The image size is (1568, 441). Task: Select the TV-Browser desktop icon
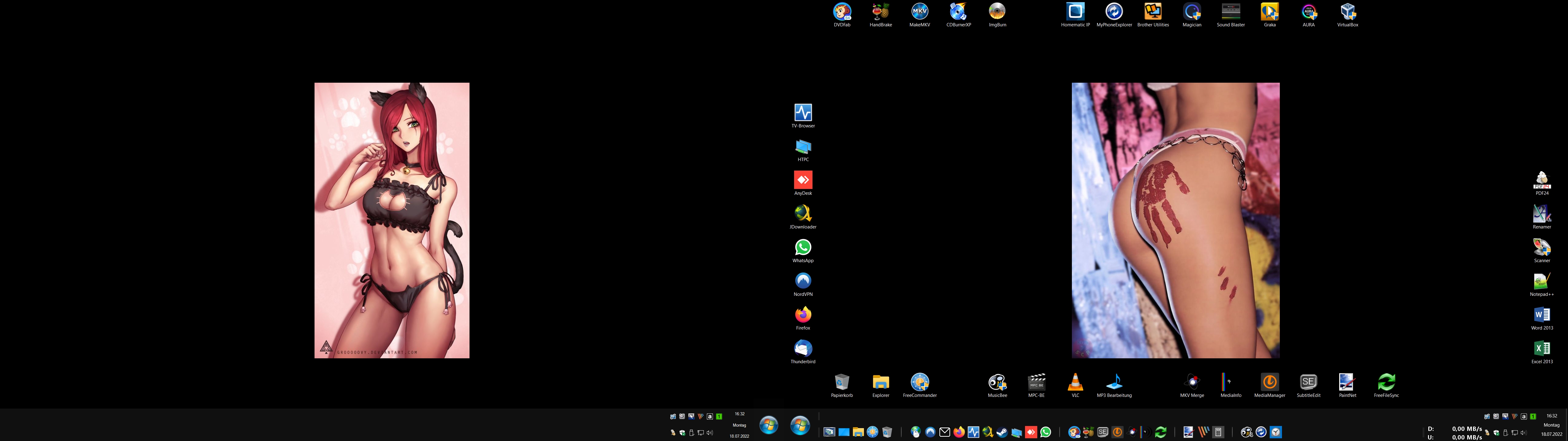(x=803, y=116)
